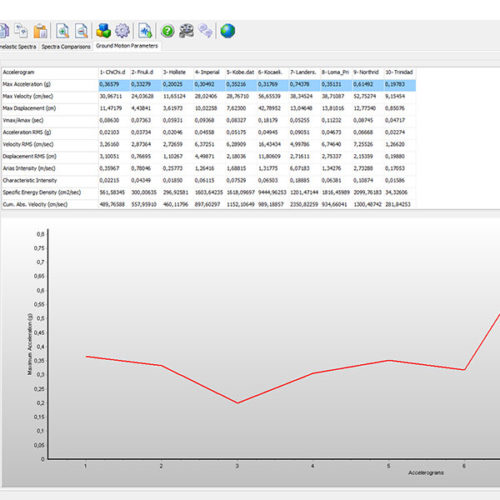Click the paste clipboard toolbar icon
Image resolution: width=500 pixels, height=500 pixels.
pyautogui.click(x=40, y=31)
